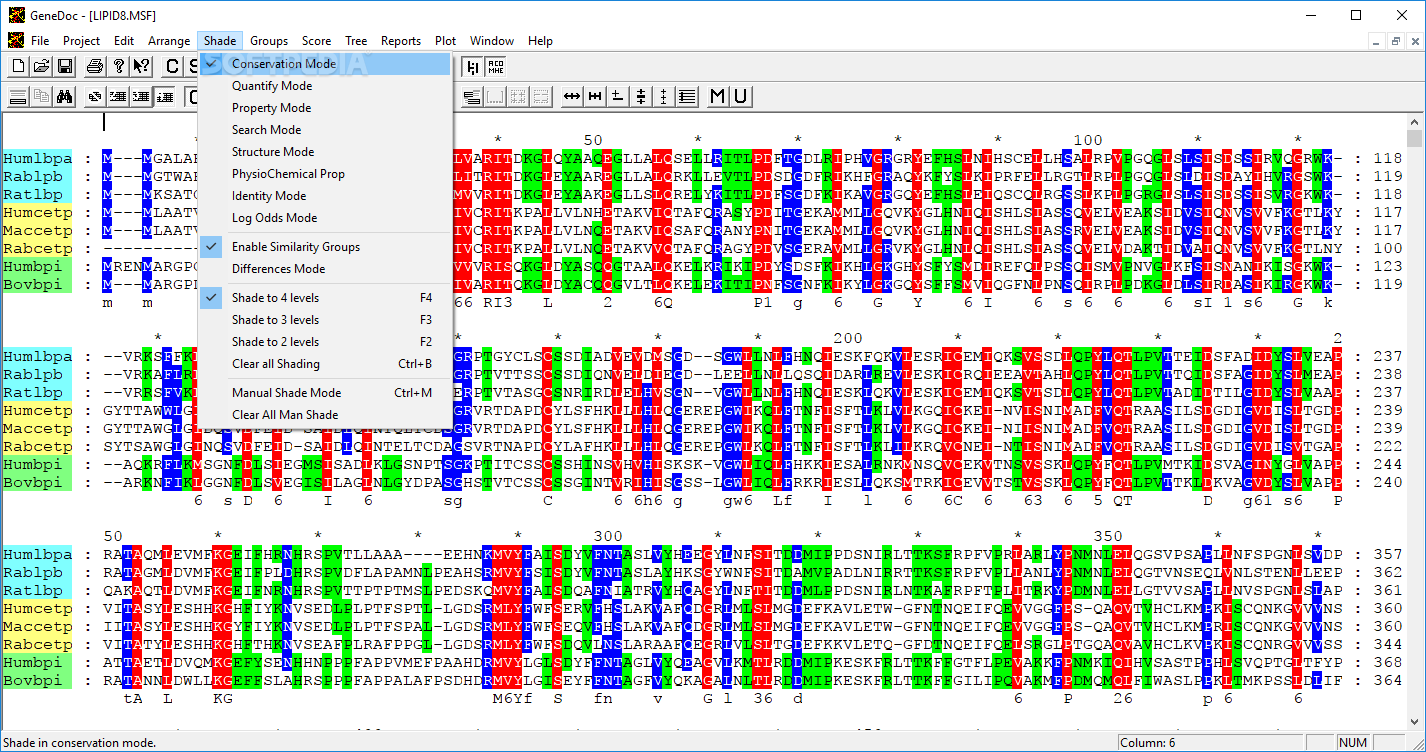The image size is (1426, 752).
Task: Click the pressed-in toolbar icon before the hidden 'C'
Action: tap(164, 97)
